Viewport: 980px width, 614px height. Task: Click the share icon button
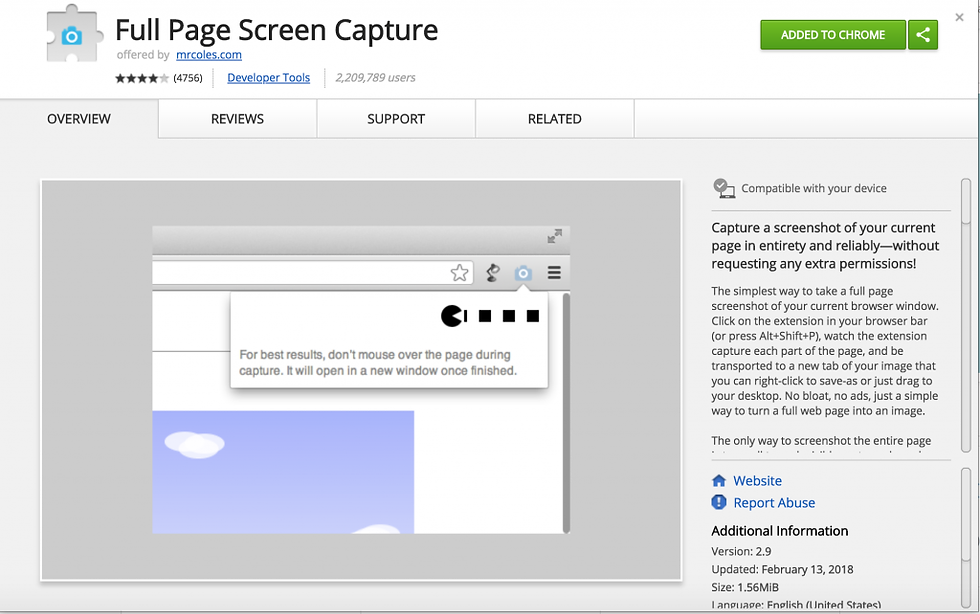click(x=923, y=35)
